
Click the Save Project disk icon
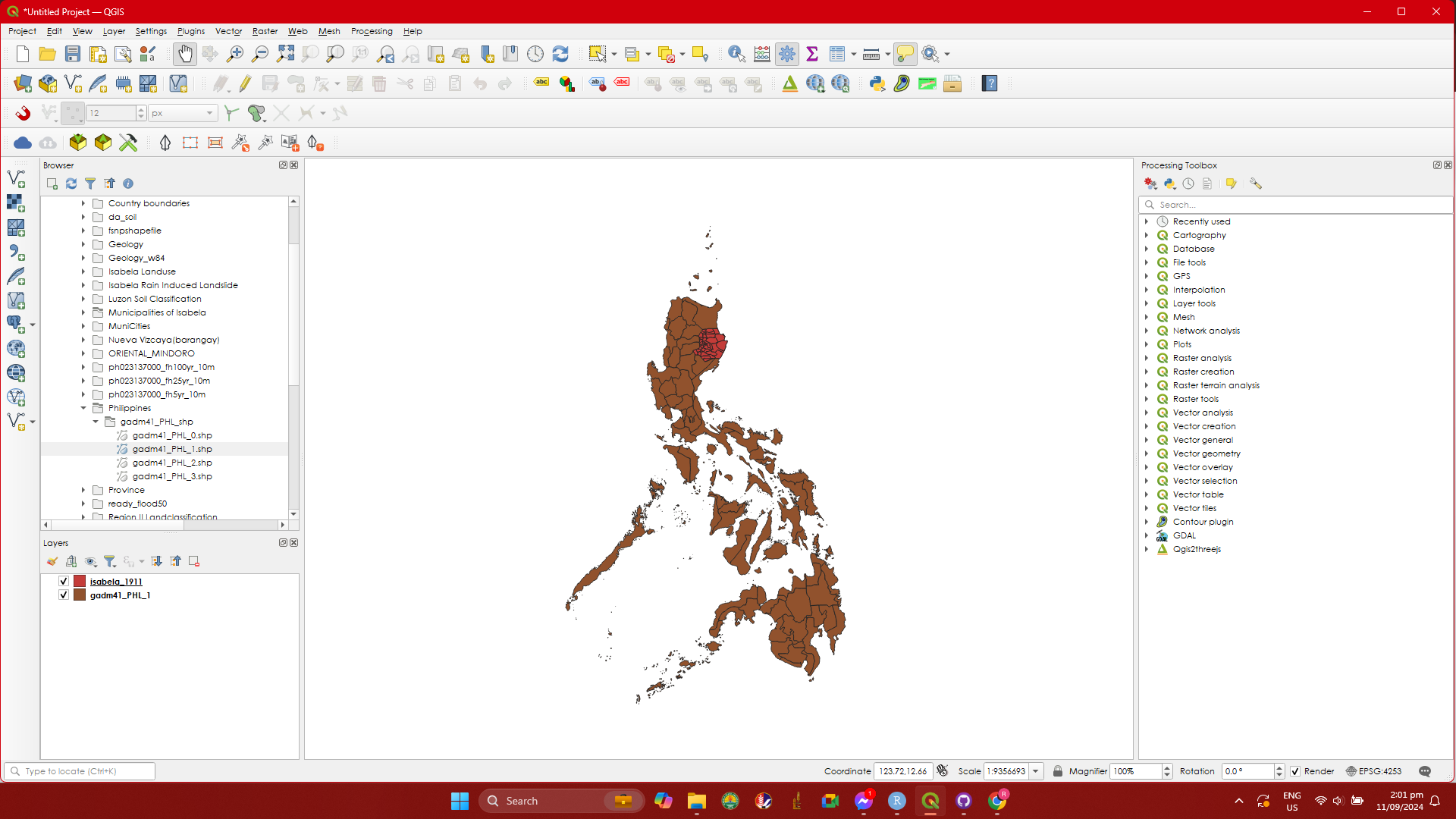click(73, 54)
